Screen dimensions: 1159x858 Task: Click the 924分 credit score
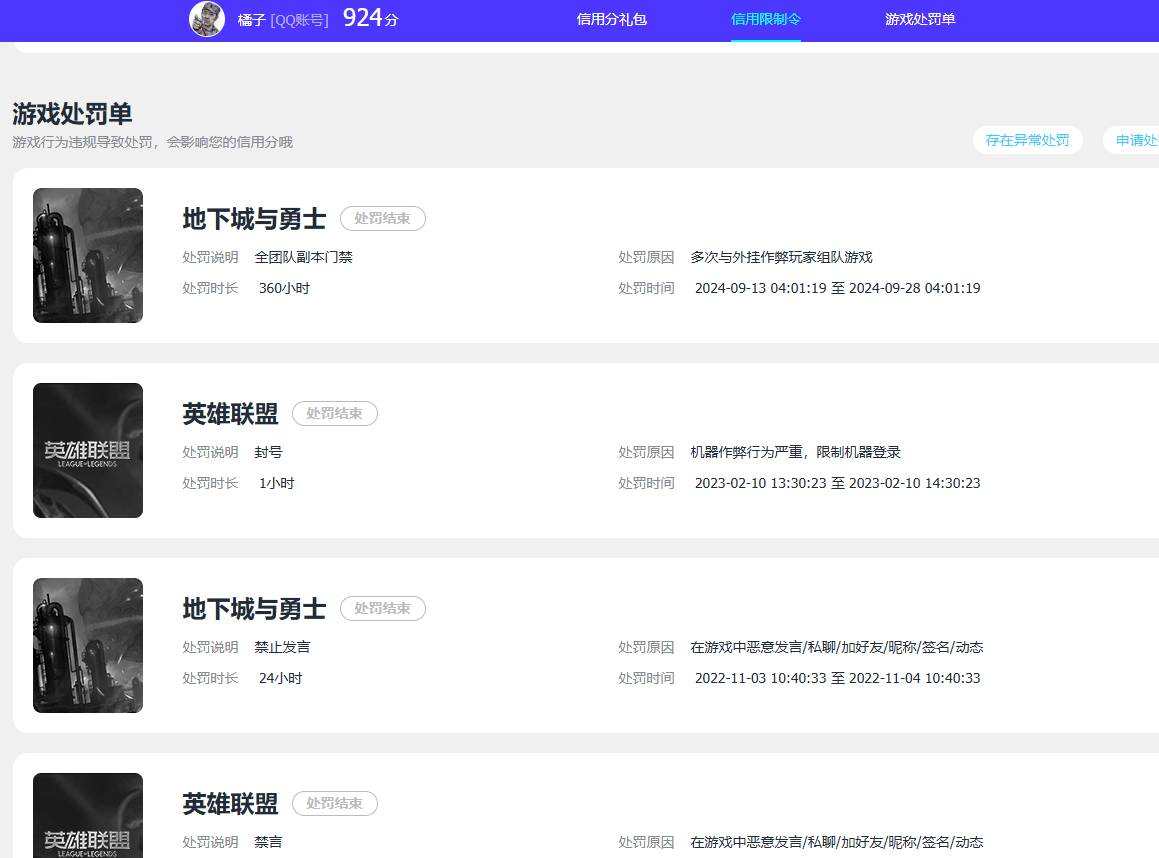pyautogui.click(x=370, y=18)
